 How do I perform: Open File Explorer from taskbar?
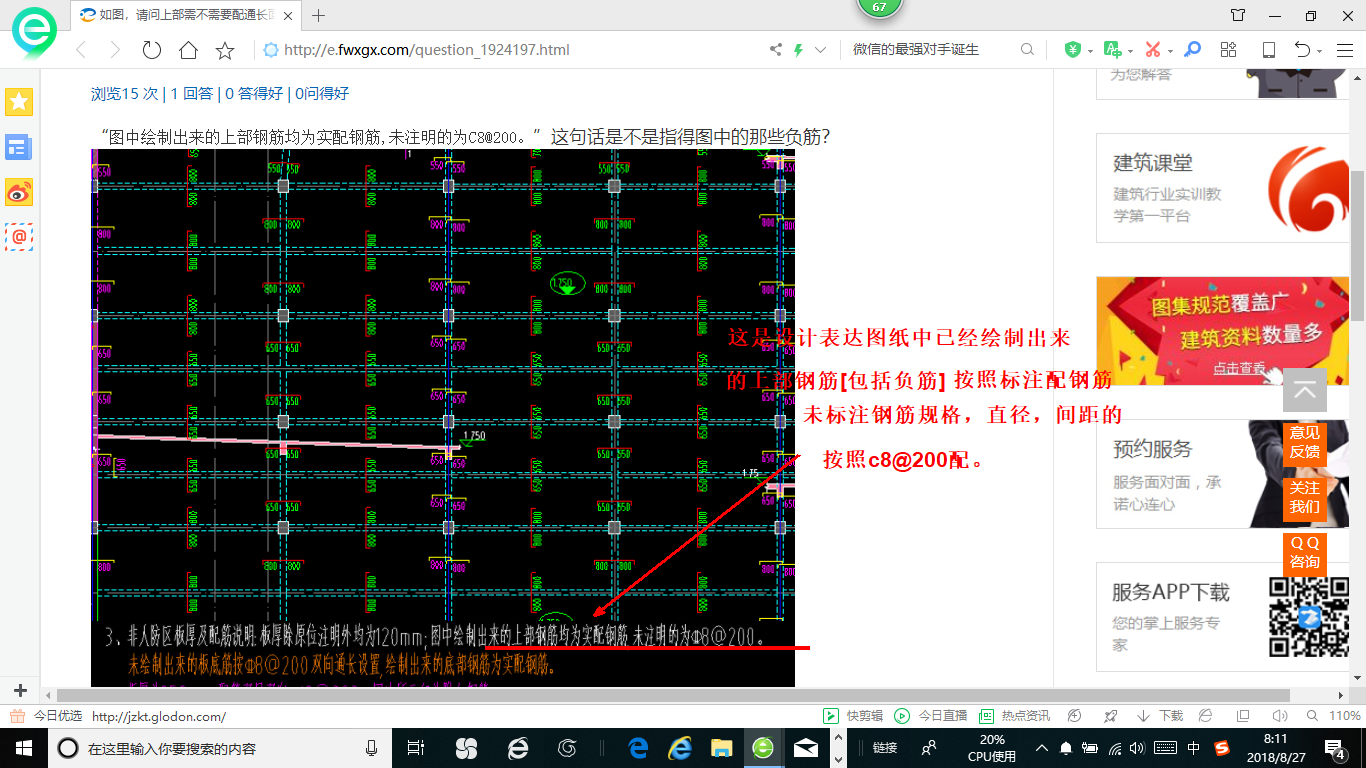pyautogui.click(x=721, y=747)
